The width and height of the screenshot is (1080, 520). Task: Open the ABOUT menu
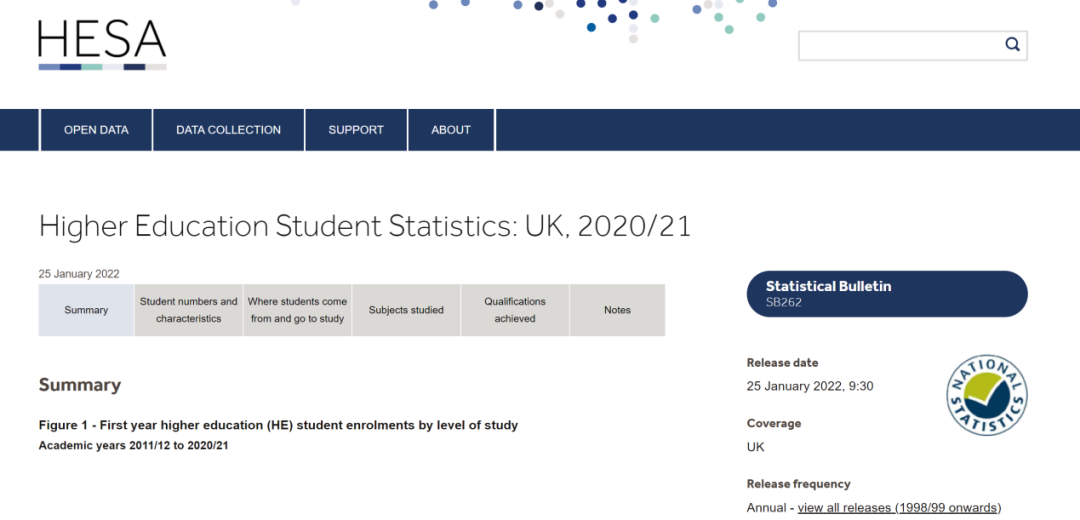(x=451, y=129)
